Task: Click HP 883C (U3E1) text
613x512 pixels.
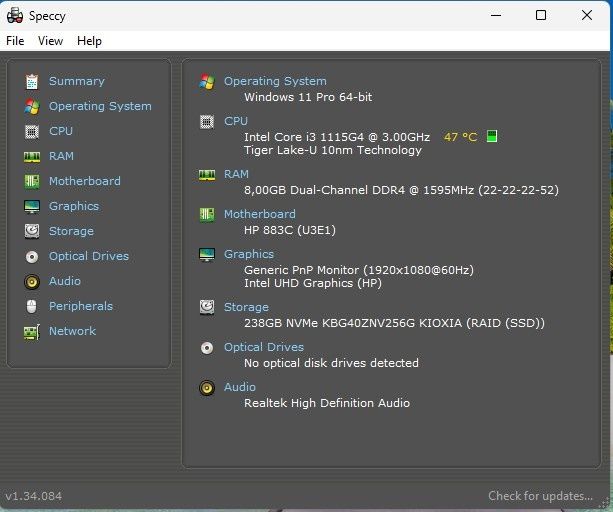Action: (290, 230)
